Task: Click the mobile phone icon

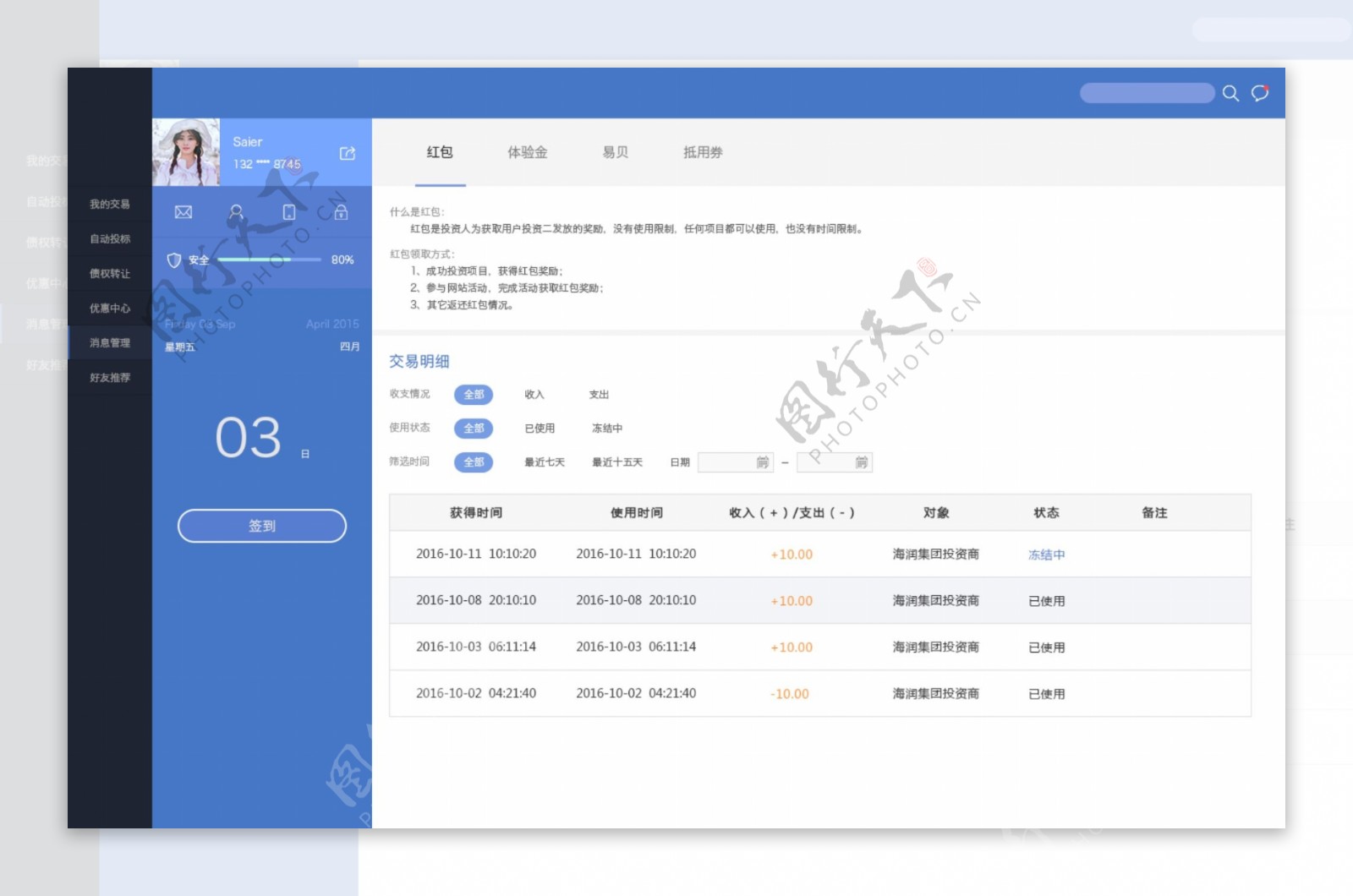Action: coord(289,212)
